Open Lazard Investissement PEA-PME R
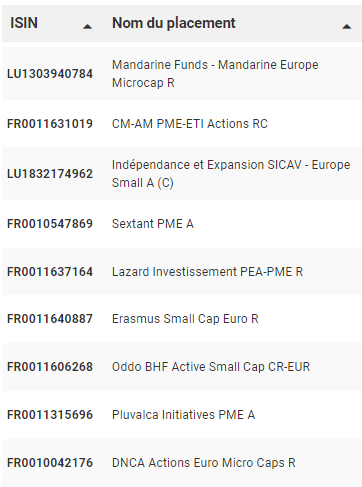This screenshot has height=487, width=362. pyautogui.click(x=207, y=272)
